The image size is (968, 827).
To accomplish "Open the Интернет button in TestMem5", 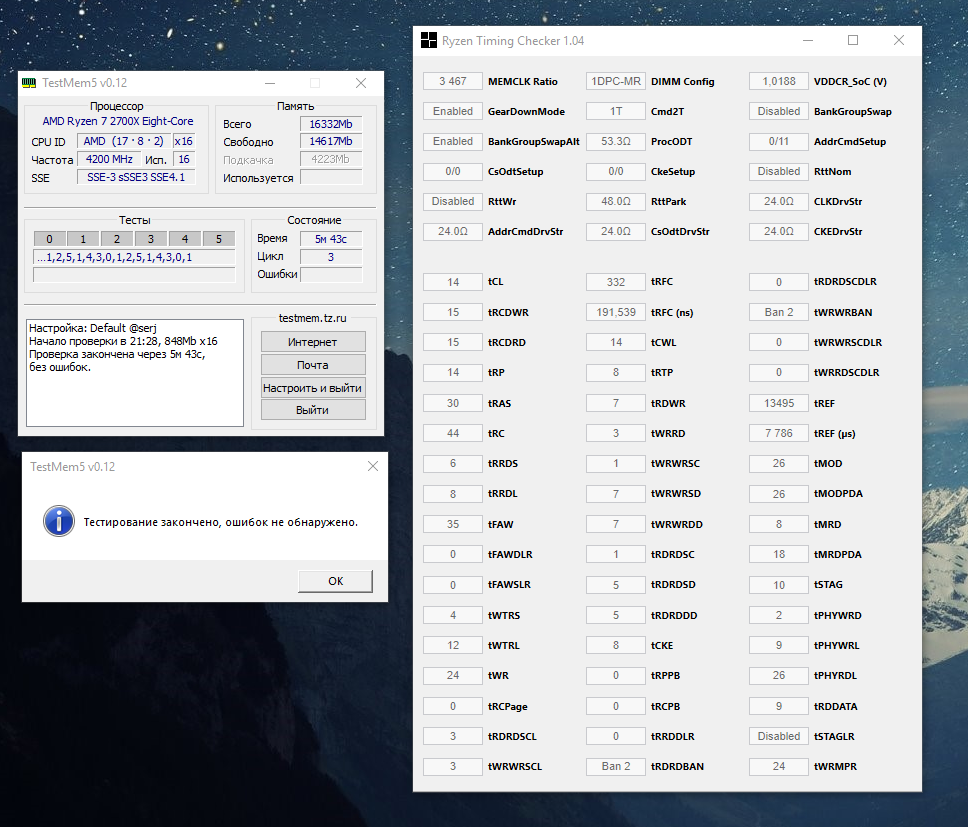I will click(x=313, y=342).
